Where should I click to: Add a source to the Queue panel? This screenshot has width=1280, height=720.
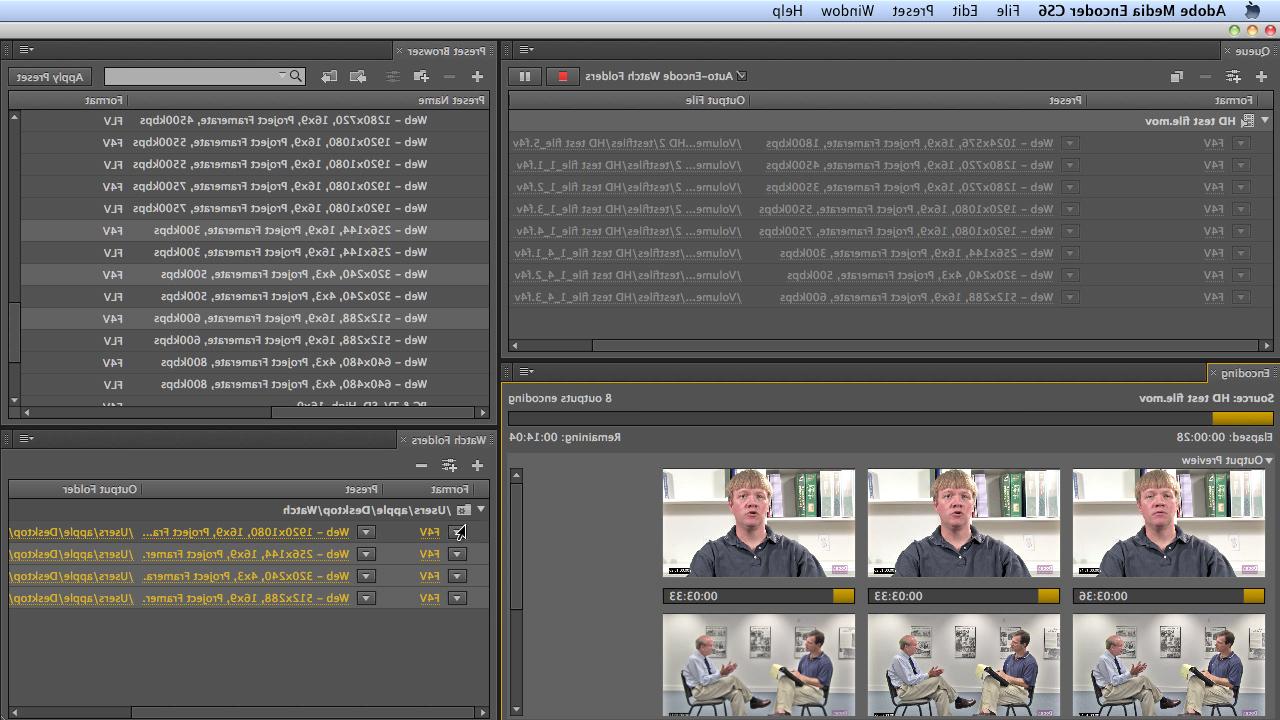point(1261,76)
